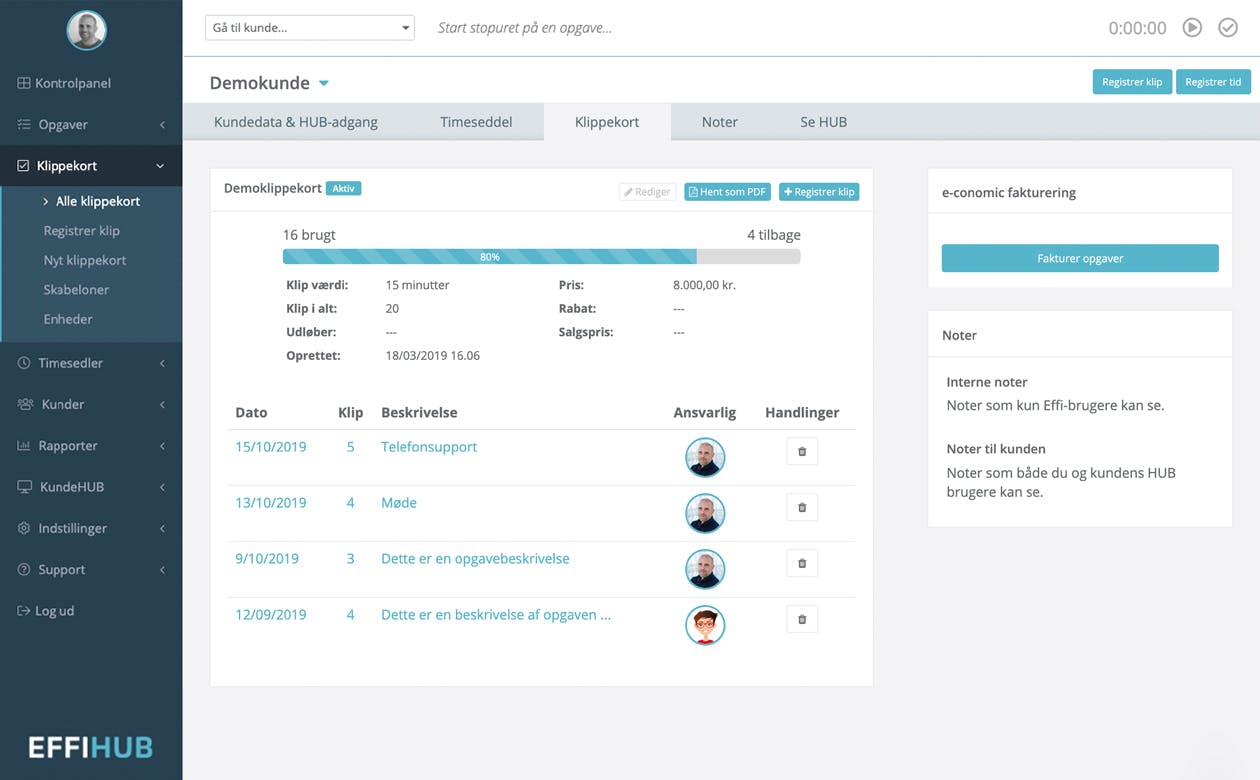Open the Gå til kunde dropdown

pyautogui.click(x=309, y=28)
